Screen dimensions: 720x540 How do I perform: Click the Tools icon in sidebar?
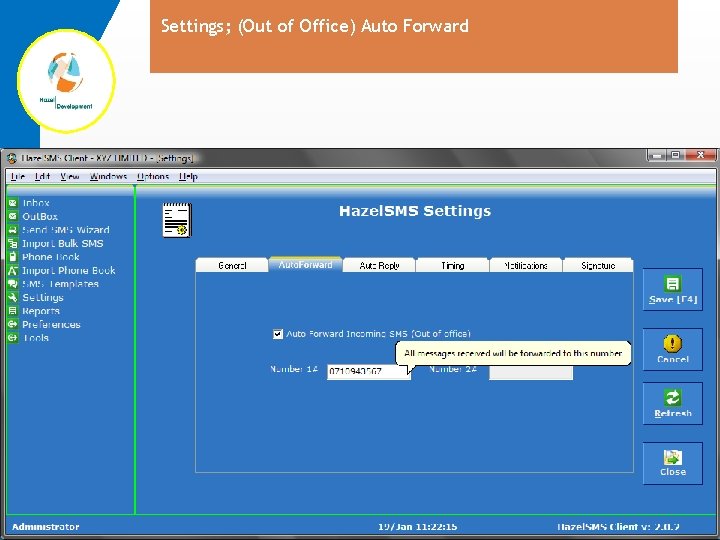(x=12, y=338)
